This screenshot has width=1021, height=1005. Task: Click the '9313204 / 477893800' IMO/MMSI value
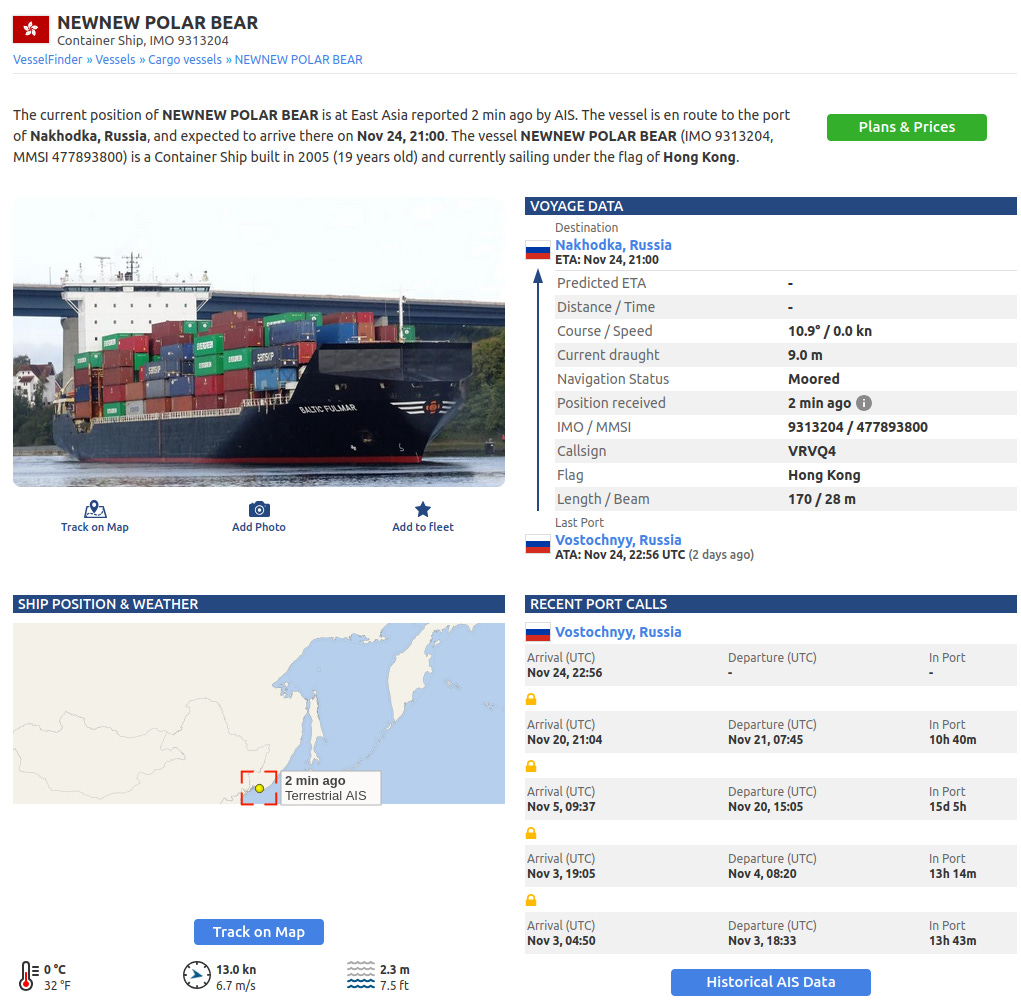858,427
